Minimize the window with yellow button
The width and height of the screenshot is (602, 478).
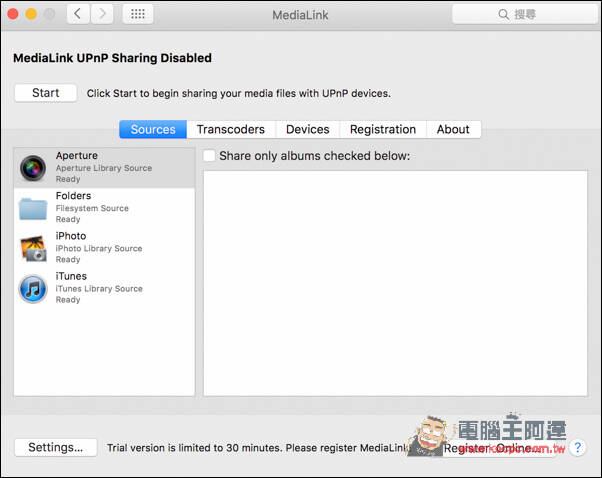coord(31,14)
